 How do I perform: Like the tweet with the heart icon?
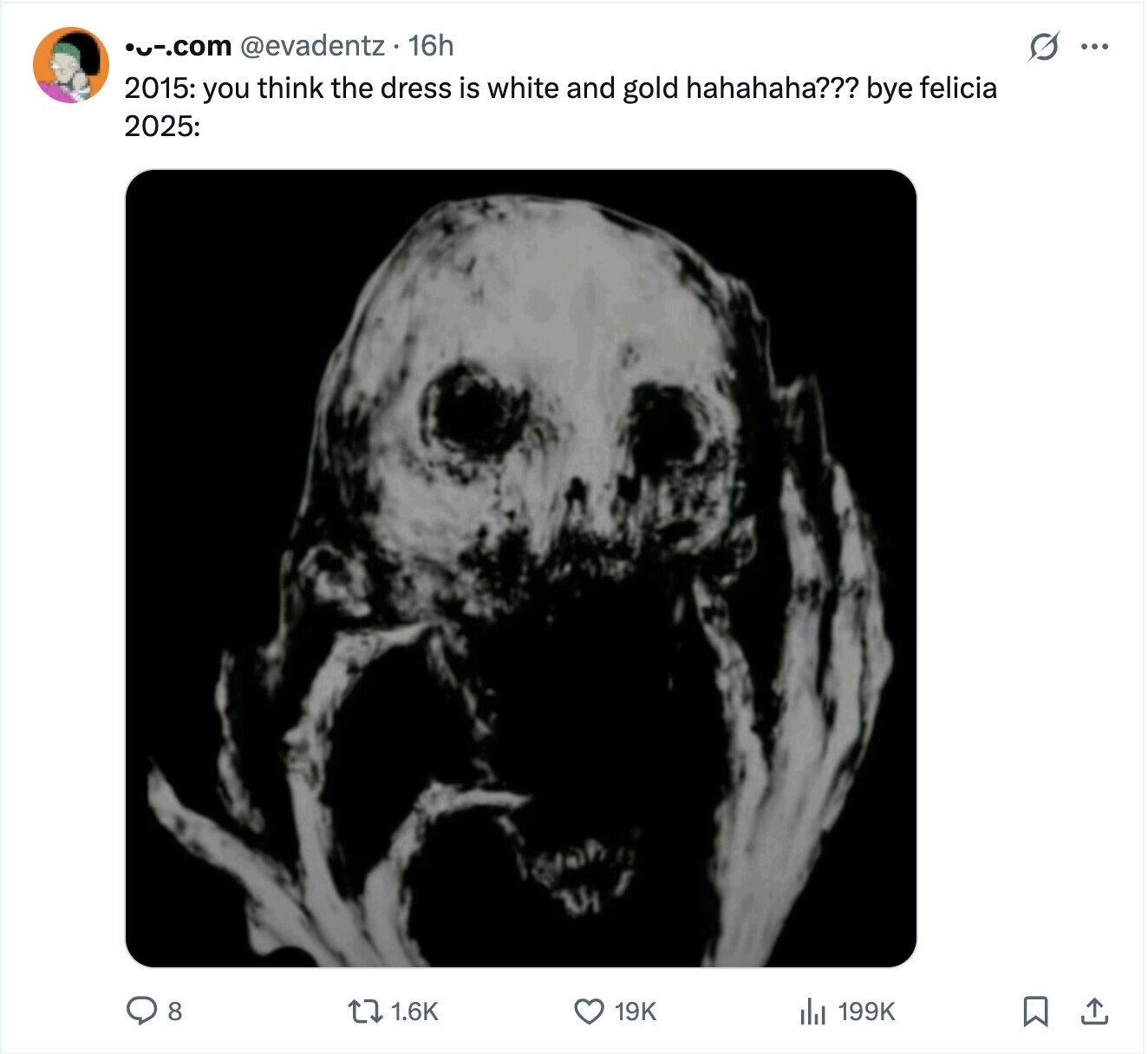coord(590,1011)
